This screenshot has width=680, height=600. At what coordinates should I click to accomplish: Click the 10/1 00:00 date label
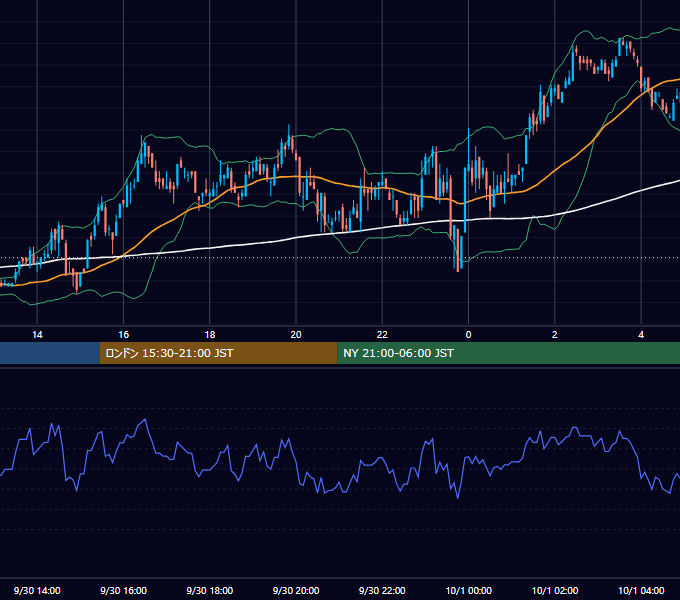[468, 590]
